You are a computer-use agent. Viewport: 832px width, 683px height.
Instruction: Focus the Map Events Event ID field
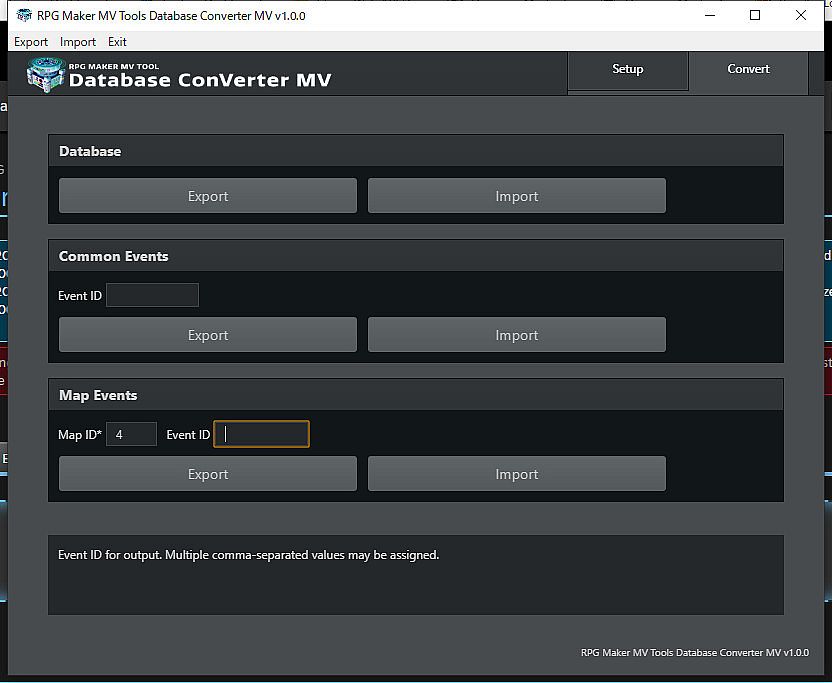click(262, 434)
